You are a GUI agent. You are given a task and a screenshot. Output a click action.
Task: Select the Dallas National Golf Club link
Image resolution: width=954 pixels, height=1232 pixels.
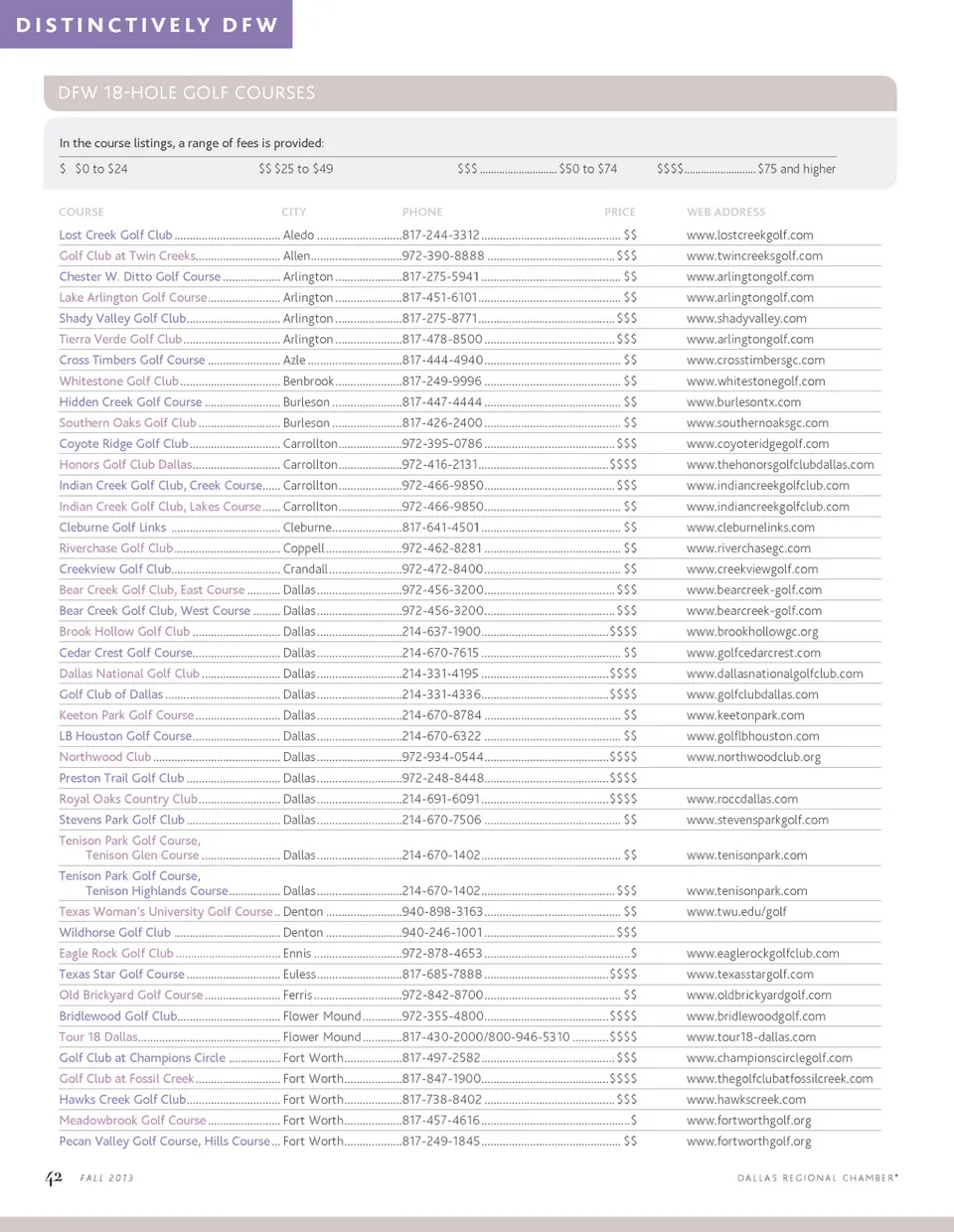pyautogui.click(x=129, y=674)
